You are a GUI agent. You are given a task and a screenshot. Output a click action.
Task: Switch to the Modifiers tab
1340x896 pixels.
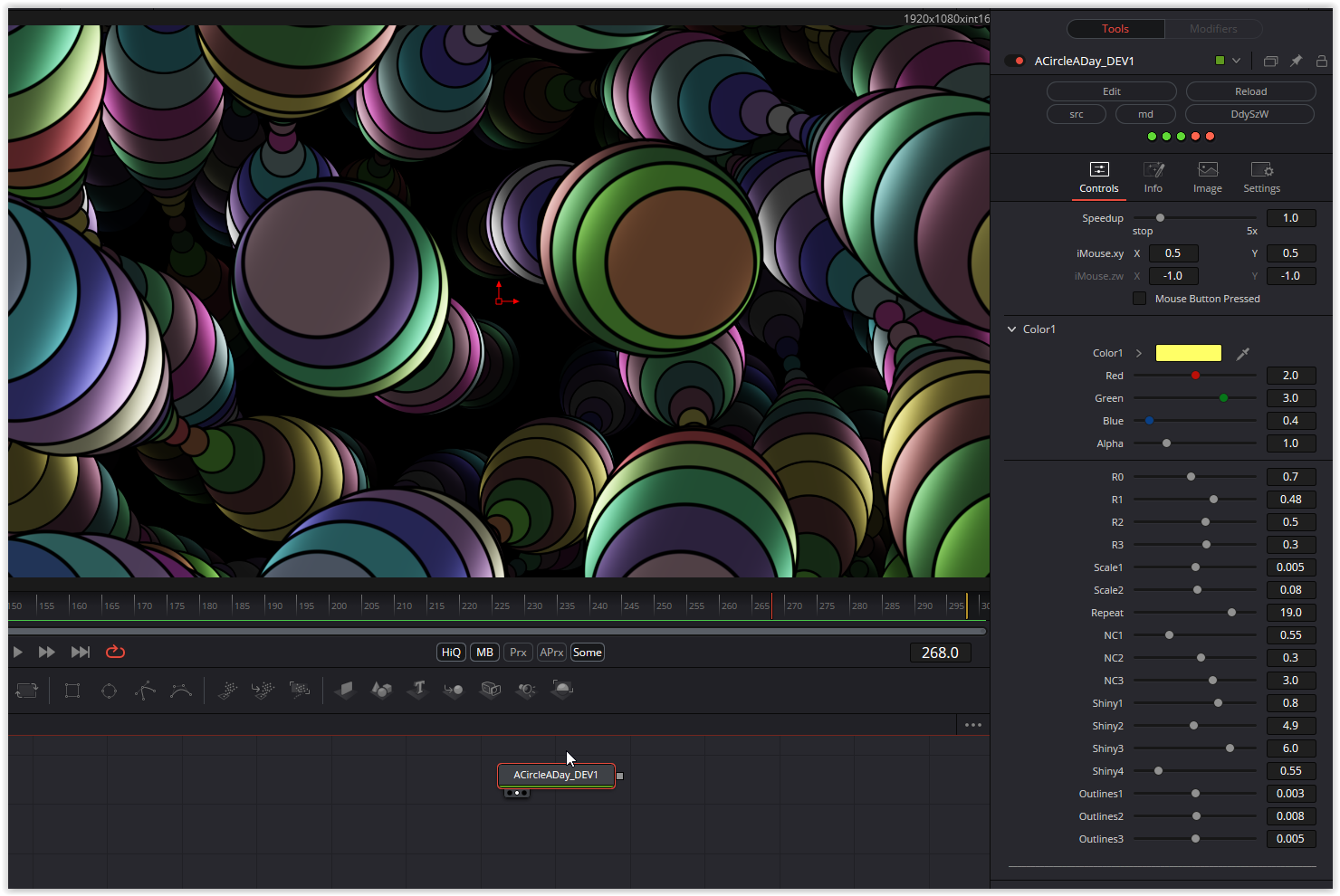1213,29
